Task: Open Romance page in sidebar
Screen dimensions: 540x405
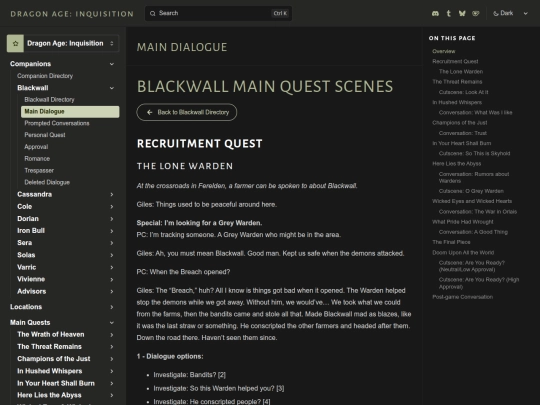Action: click(37, 159)
